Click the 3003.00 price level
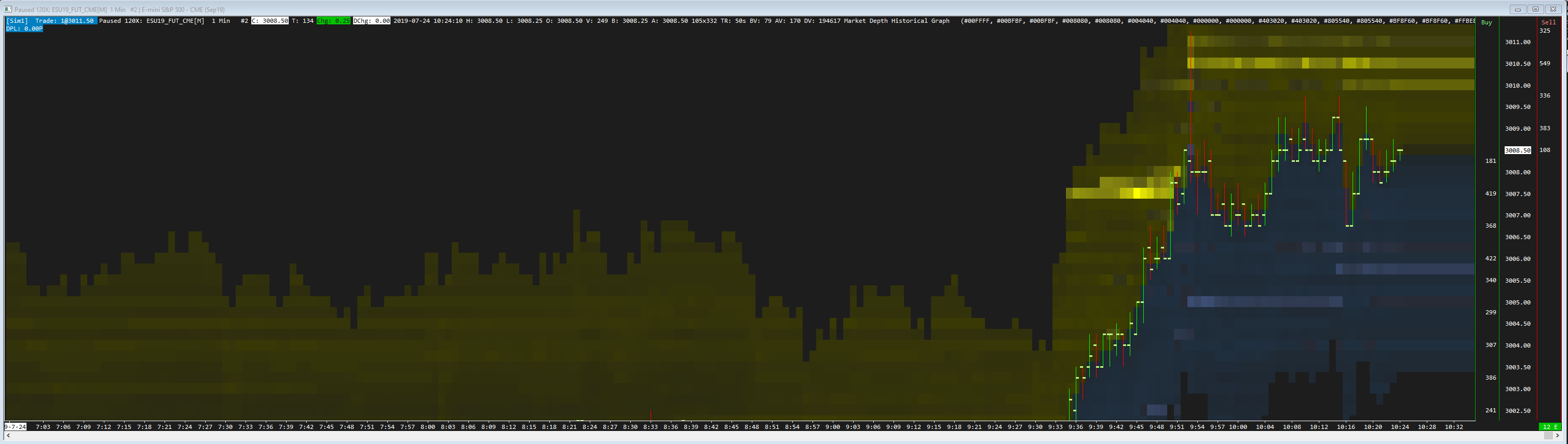 pyautogui.click(x=1518, y=388)
